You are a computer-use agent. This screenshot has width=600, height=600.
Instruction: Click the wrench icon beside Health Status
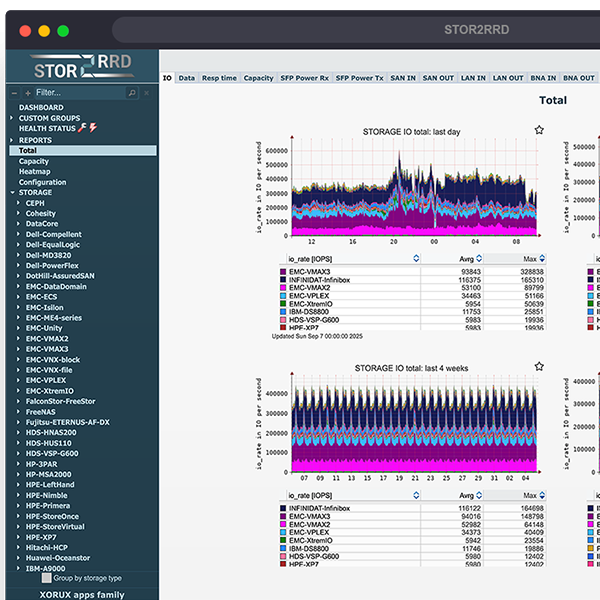coord(83,129)
